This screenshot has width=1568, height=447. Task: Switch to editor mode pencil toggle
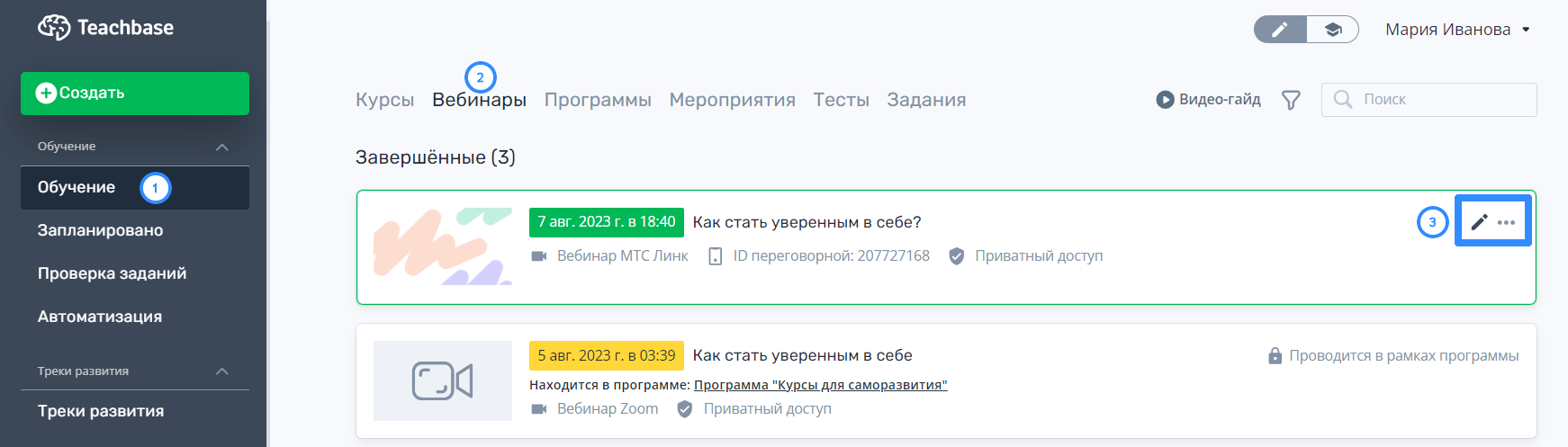pyautogui.click(x=1280, y=30)
